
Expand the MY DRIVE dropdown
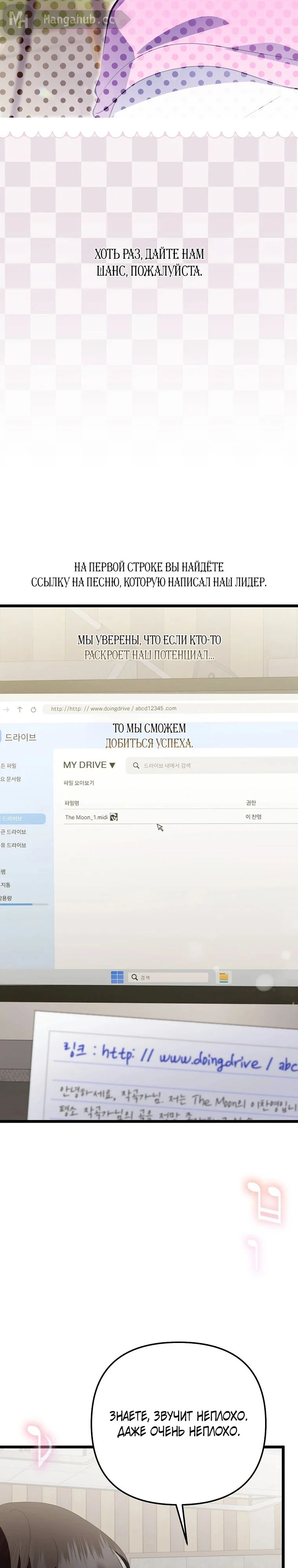112,765
